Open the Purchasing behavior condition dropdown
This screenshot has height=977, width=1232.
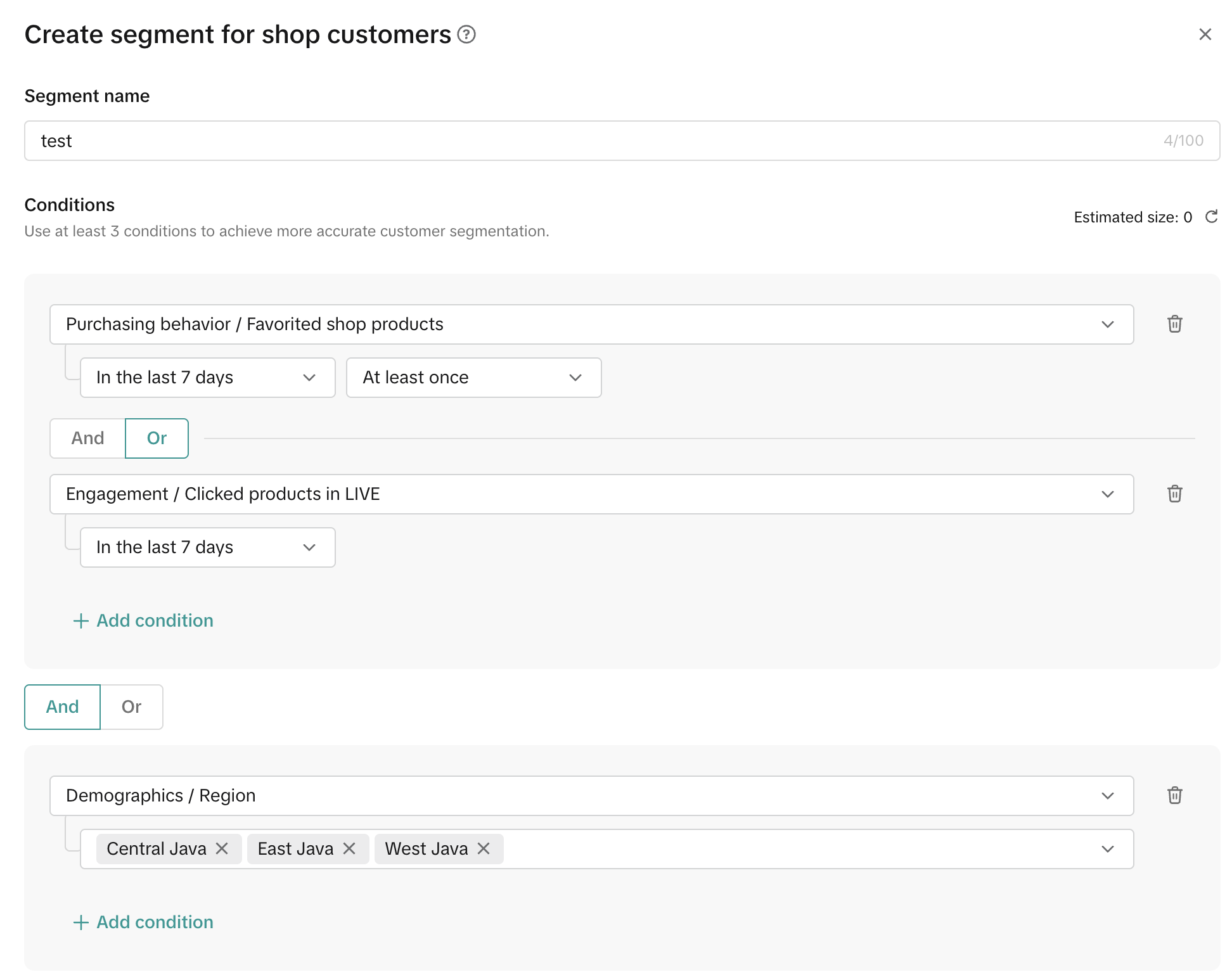(591, 324)
